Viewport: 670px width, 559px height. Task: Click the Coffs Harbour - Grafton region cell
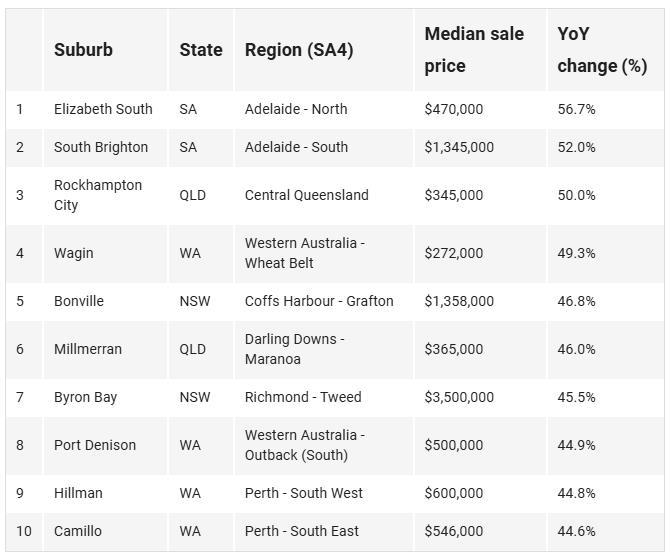pos(319,301)
